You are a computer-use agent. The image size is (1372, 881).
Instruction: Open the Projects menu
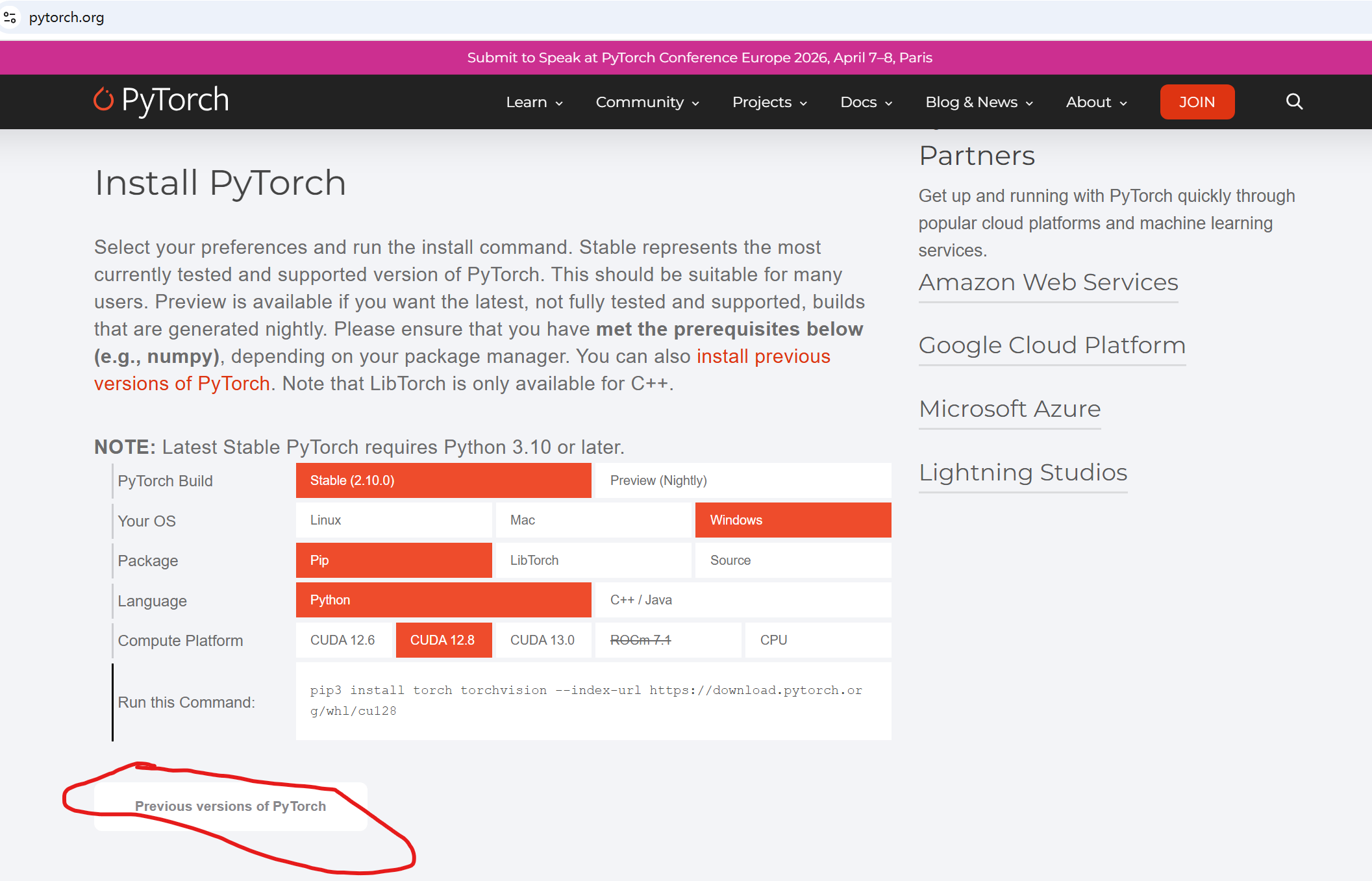pyautogui.click(x=769, y=103)
